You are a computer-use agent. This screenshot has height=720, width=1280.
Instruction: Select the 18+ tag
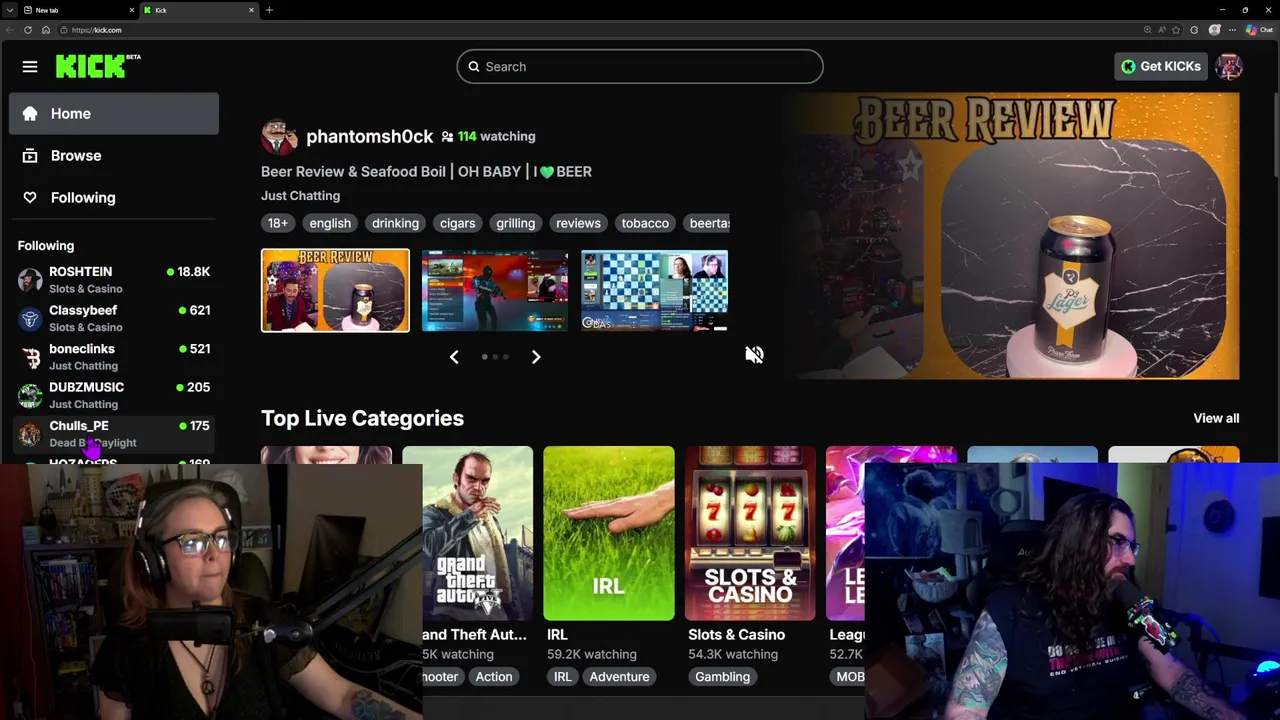click(x=278, y=223)
